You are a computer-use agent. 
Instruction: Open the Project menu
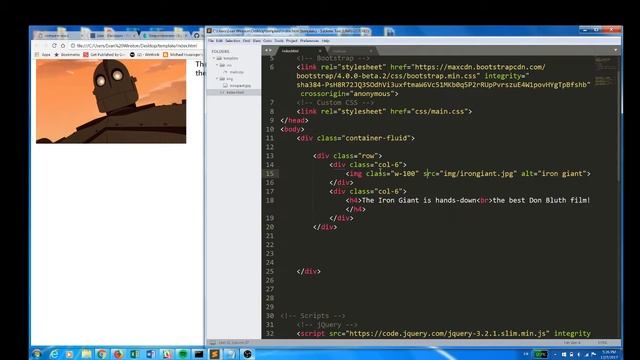(292, 41)
